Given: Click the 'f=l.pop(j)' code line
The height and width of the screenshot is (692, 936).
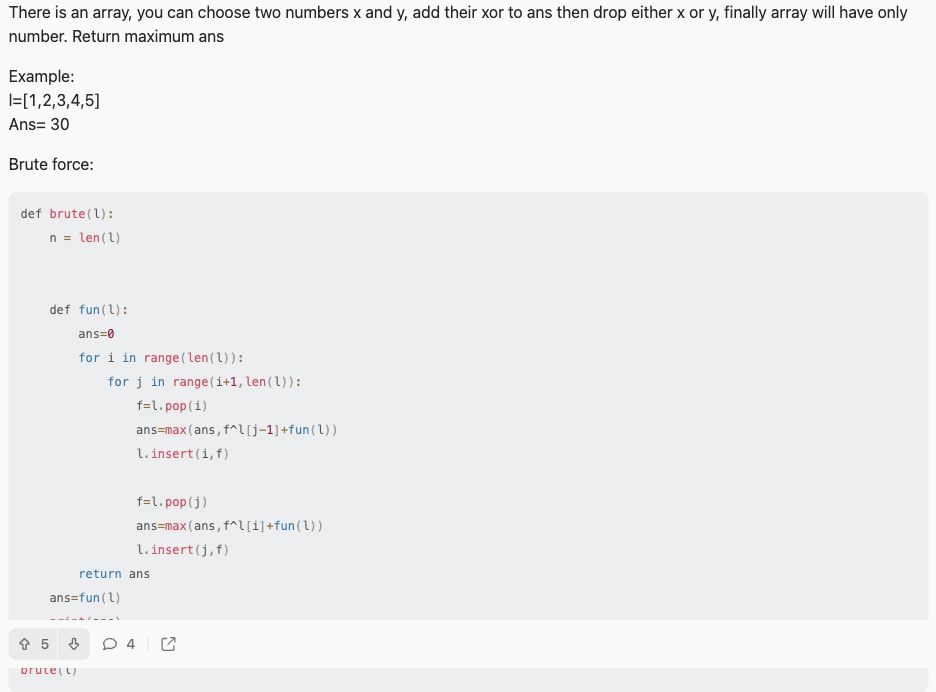Looking at the screenshot, I should [171, 502].
